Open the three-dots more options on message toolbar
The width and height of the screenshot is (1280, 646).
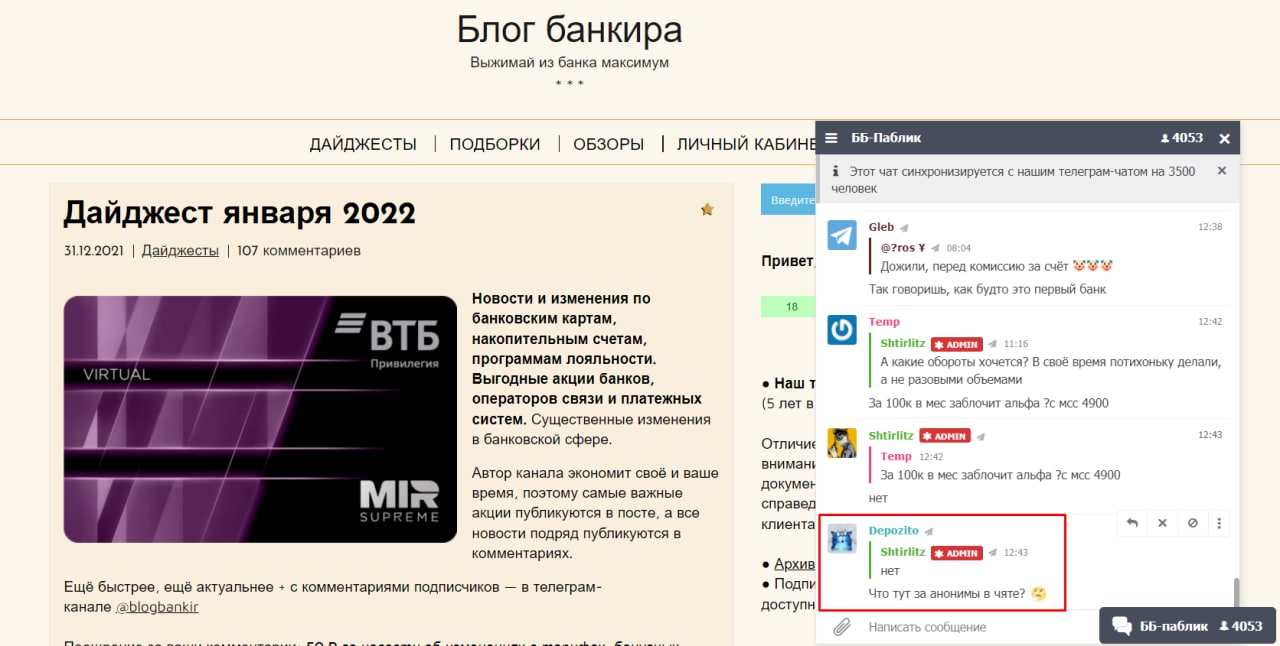[x=1220, y=522]
